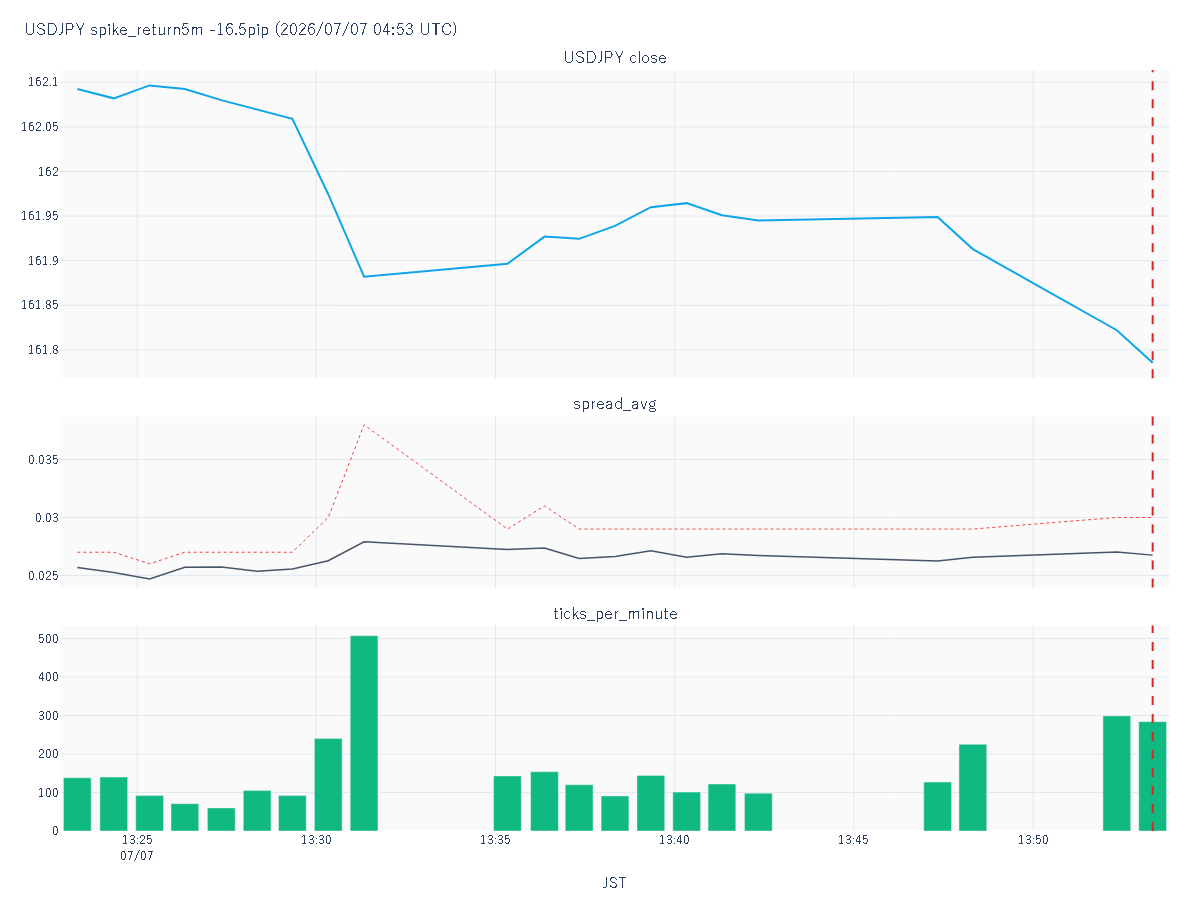Click the 0.035 spread y-axis label
The width and height of the screenshot is (1200, 900).
coord(41,460)
